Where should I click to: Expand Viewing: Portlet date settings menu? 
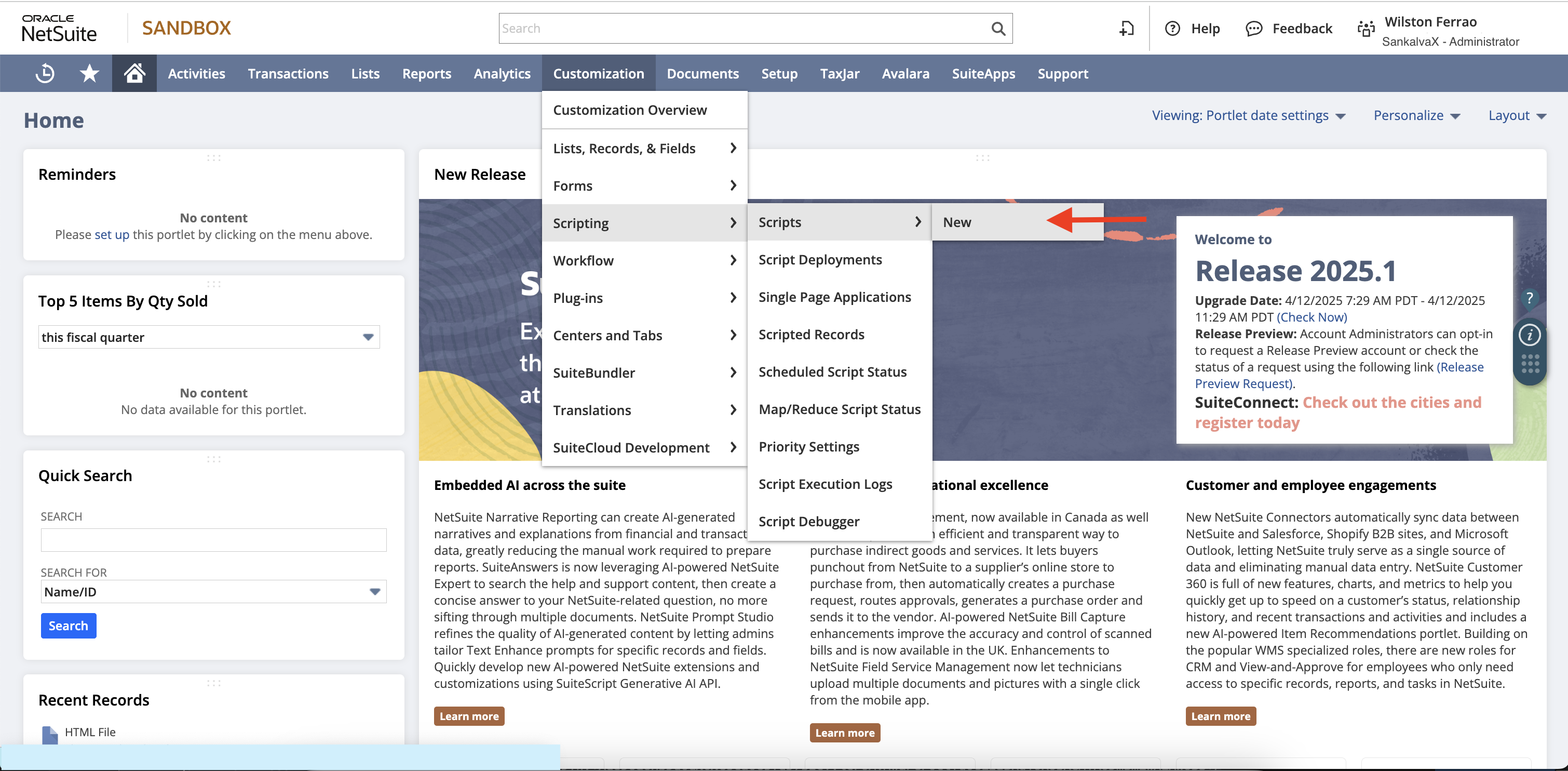point(1249,115)
